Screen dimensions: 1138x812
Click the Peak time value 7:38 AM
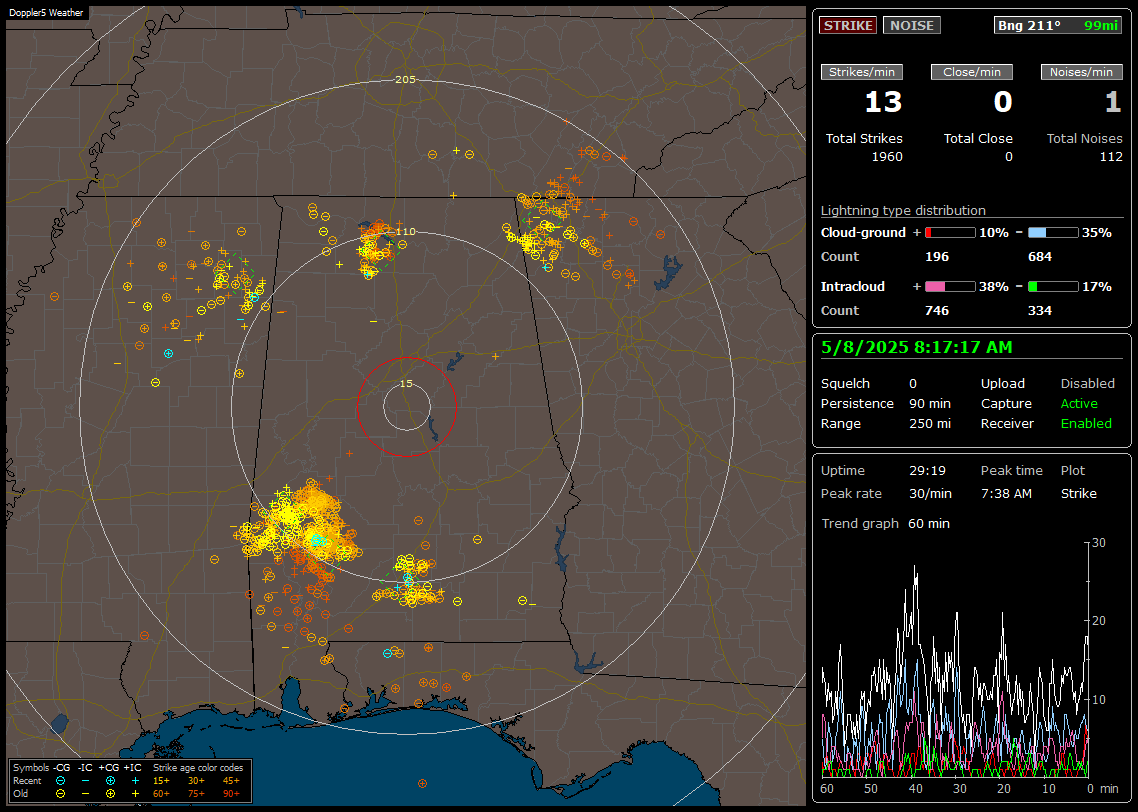pyautogui.click(x=1006, y=493)
